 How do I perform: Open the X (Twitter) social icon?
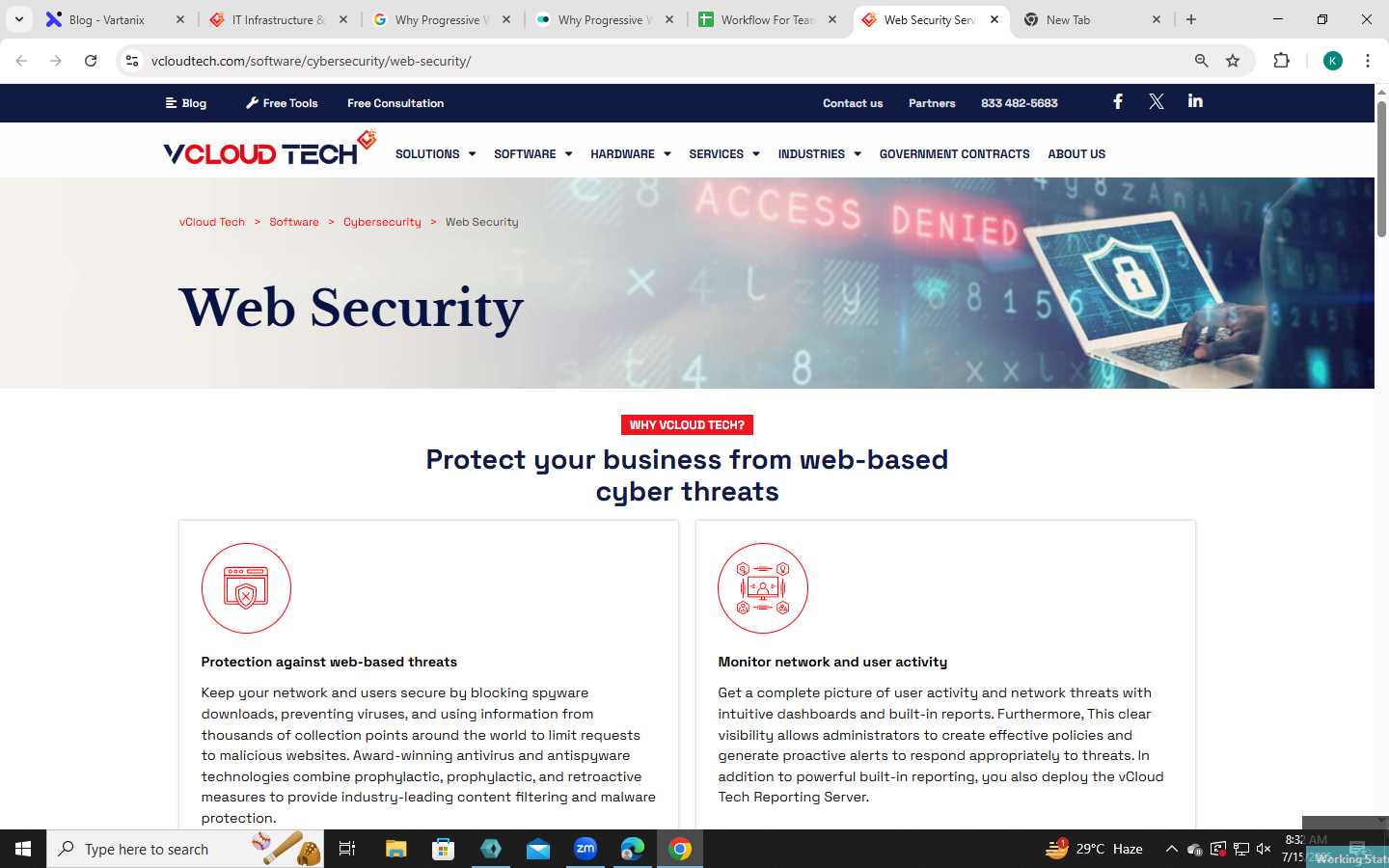[1157, 101]
